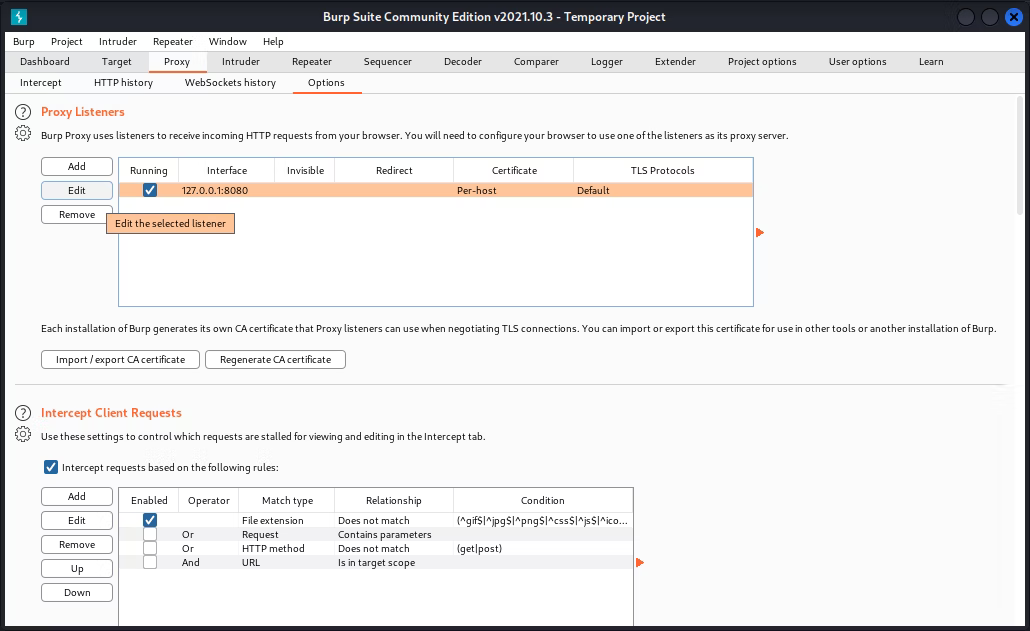The width and height of the screenshot is (1030, 631).
Task: Switch to the Intruder main tab
Action: (x=240, y=62)
